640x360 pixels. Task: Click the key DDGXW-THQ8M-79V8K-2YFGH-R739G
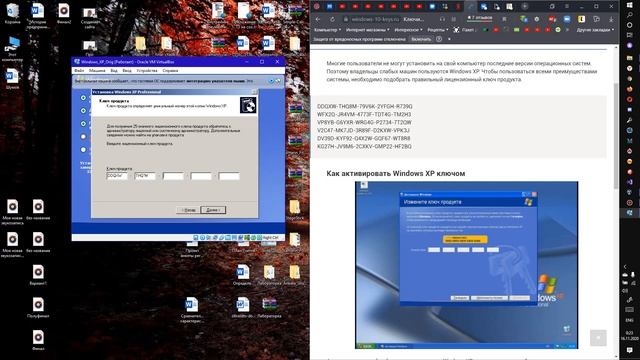364,107
